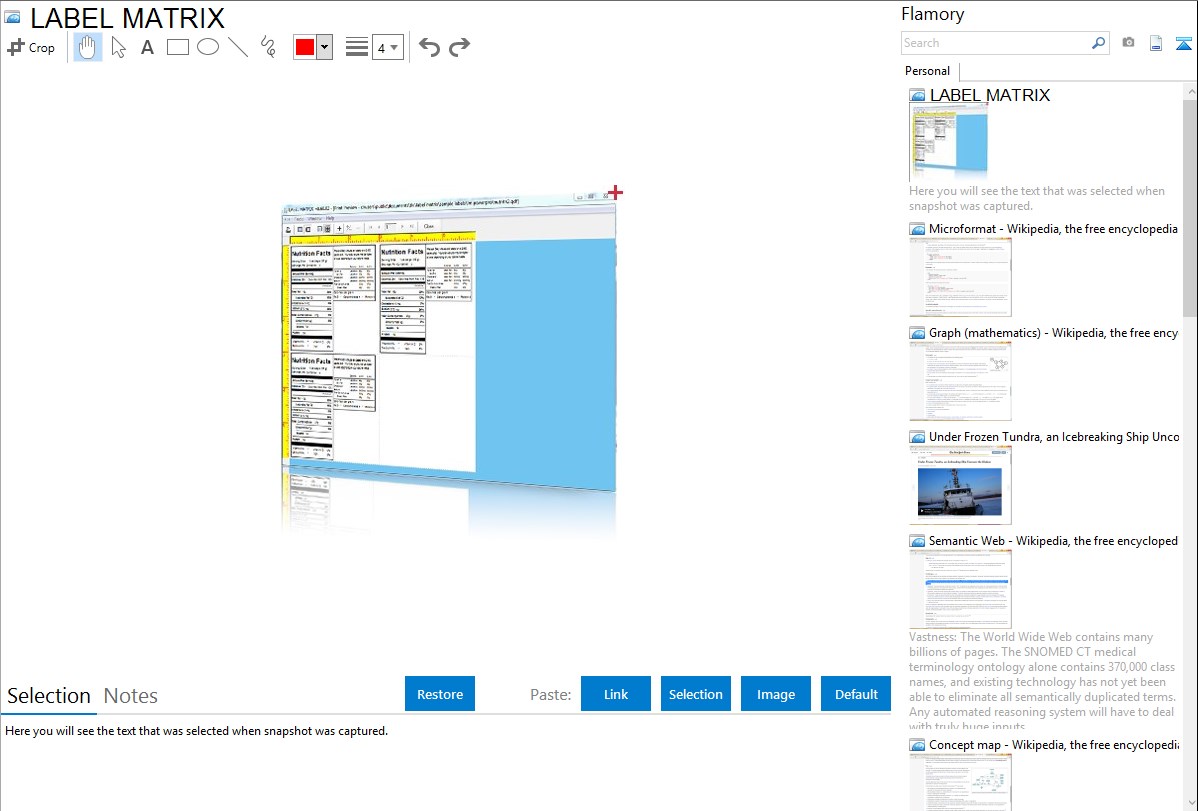Image resolution: width=1198 pixels, height=811 pixels.
Task: Redo the last undone edit
Action: coord(459,47)
